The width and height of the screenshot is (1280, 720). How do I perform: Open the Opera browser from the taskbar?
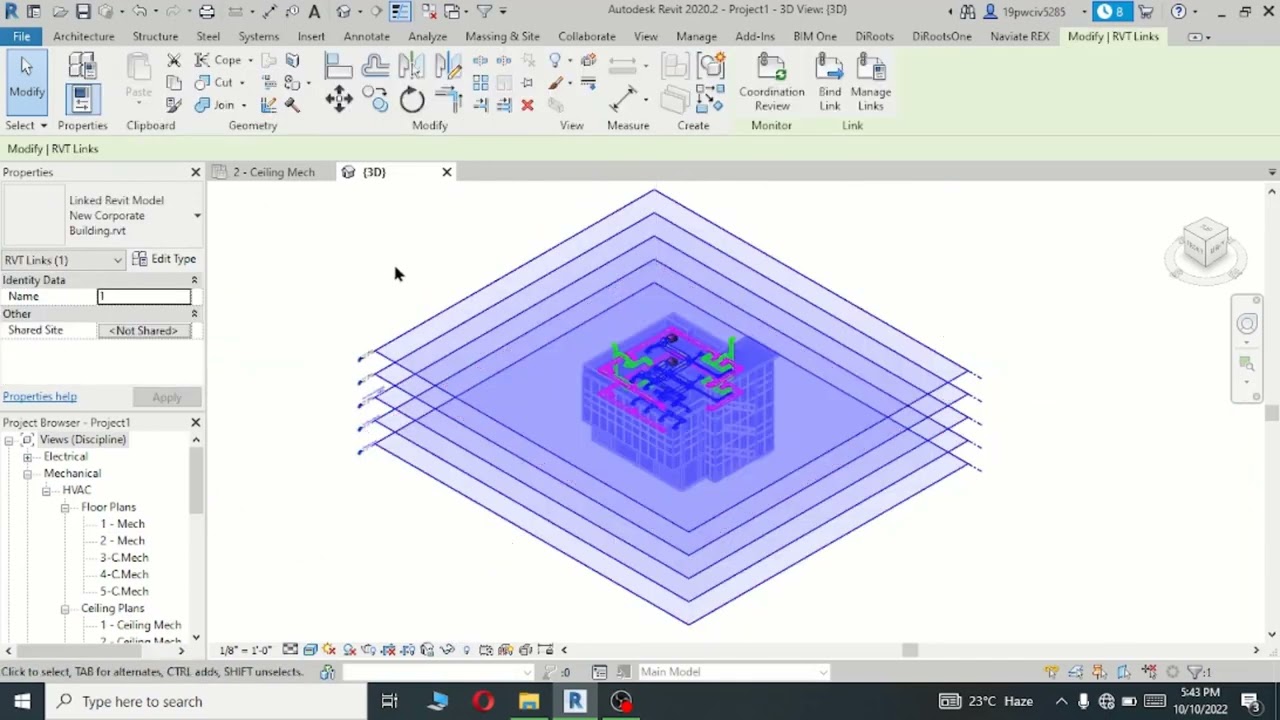tap(483, 701)
